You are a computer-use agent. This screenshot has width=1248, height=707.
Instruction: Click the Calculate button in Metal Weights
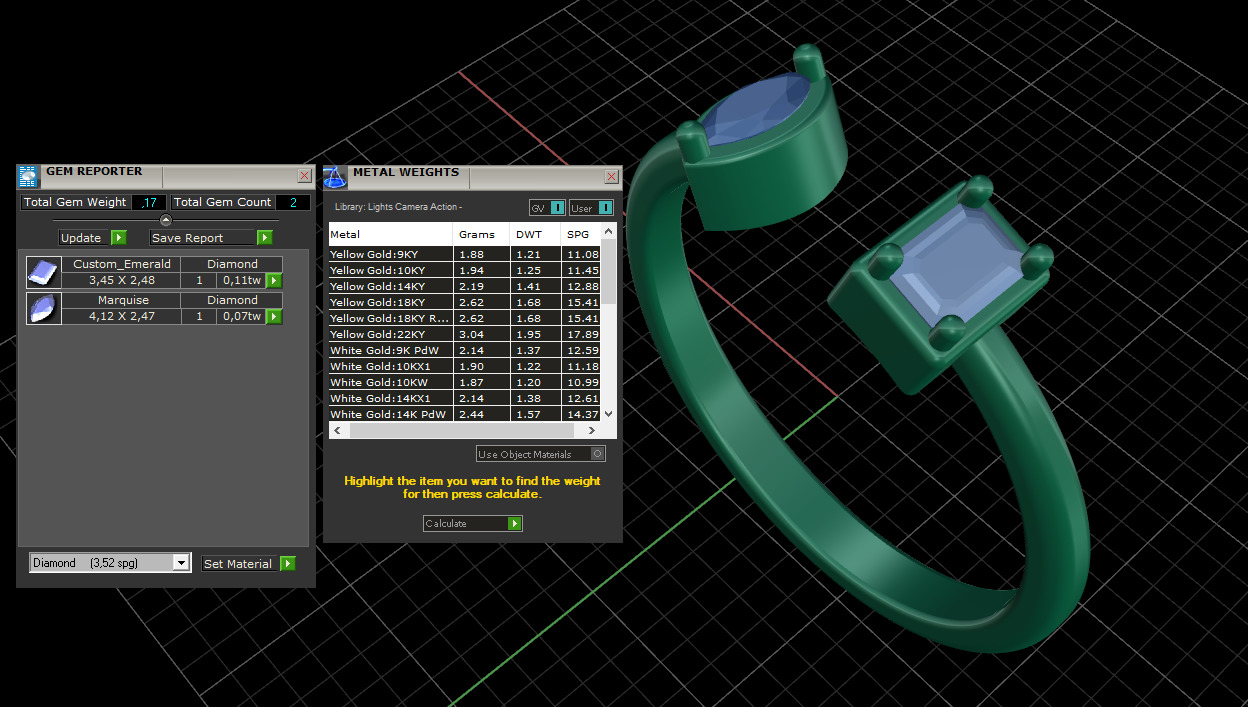pos(473,524)
